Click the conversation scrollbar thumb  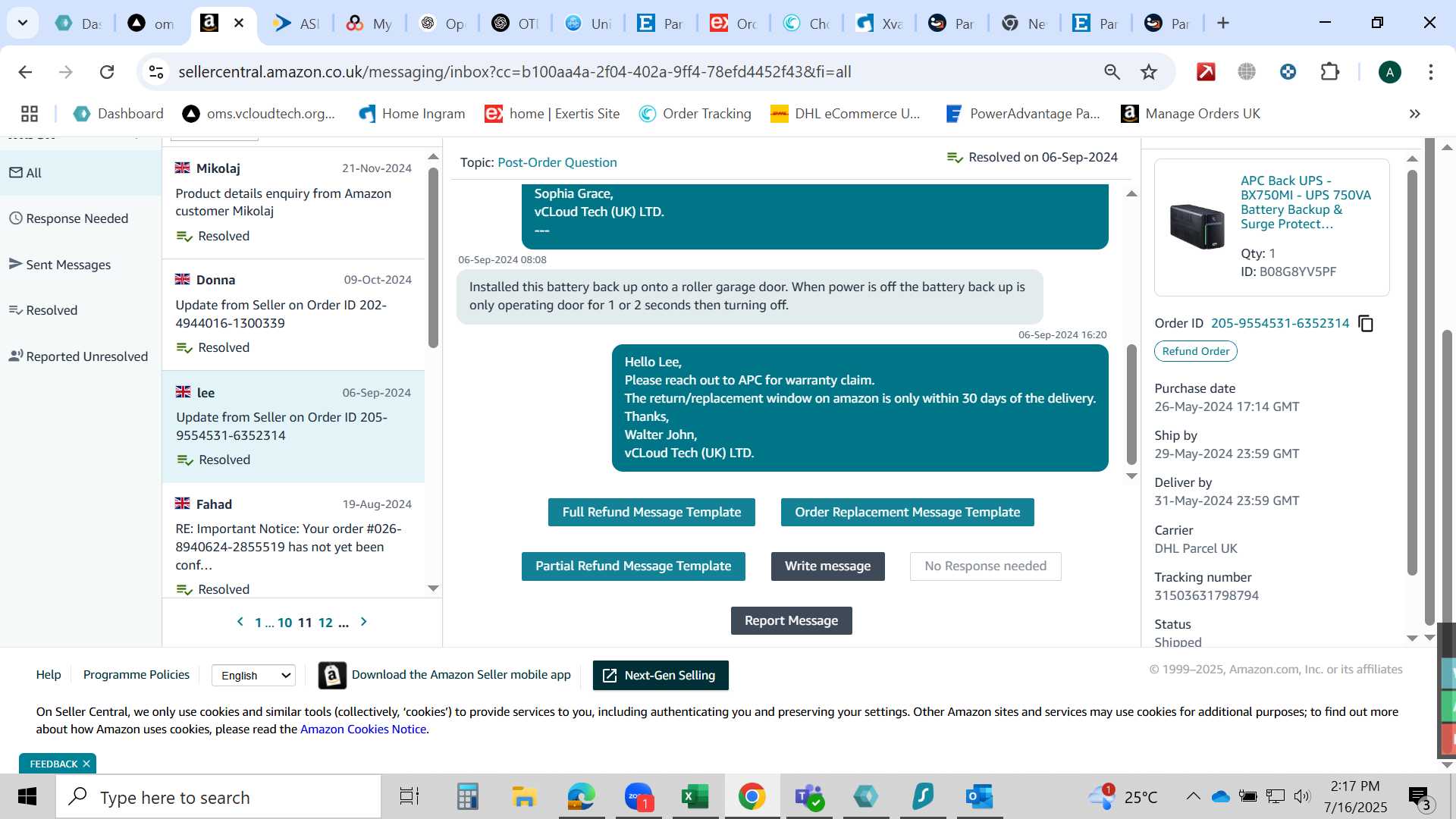click(1131, 405)
